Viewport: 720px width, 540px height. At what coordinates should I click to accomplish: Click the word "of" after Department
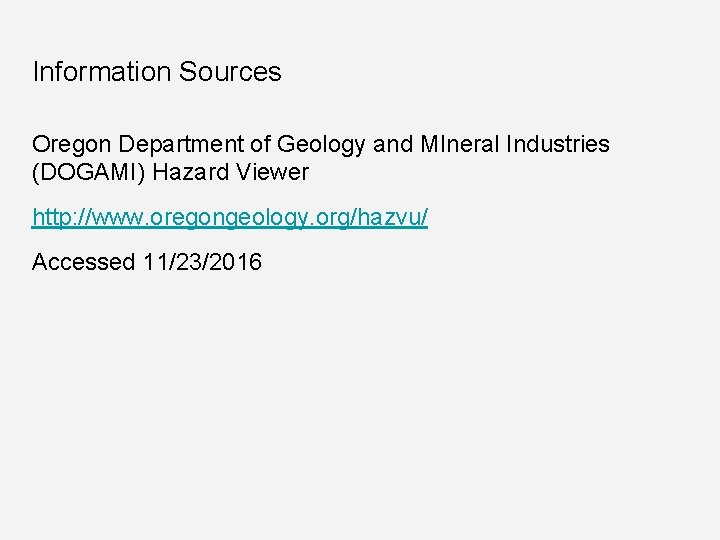coord(257,144)
